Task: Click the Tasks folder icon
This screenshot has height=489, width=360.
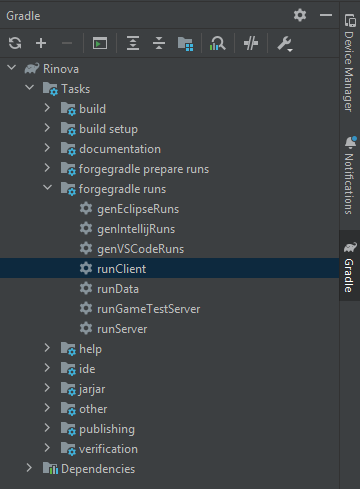Action: 50,89
